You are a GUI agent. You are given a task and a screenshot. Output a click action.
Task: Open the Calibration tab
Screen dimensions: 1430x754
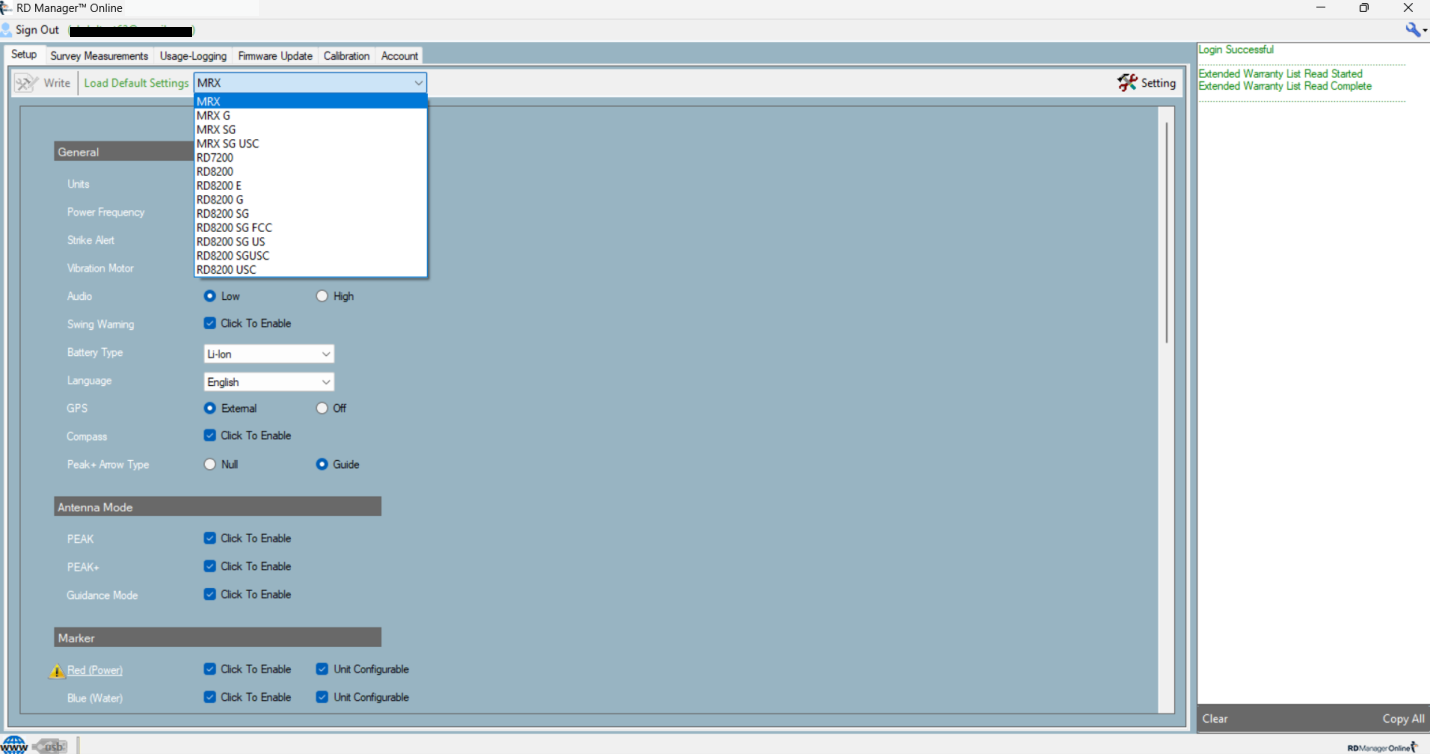point(347,56)
